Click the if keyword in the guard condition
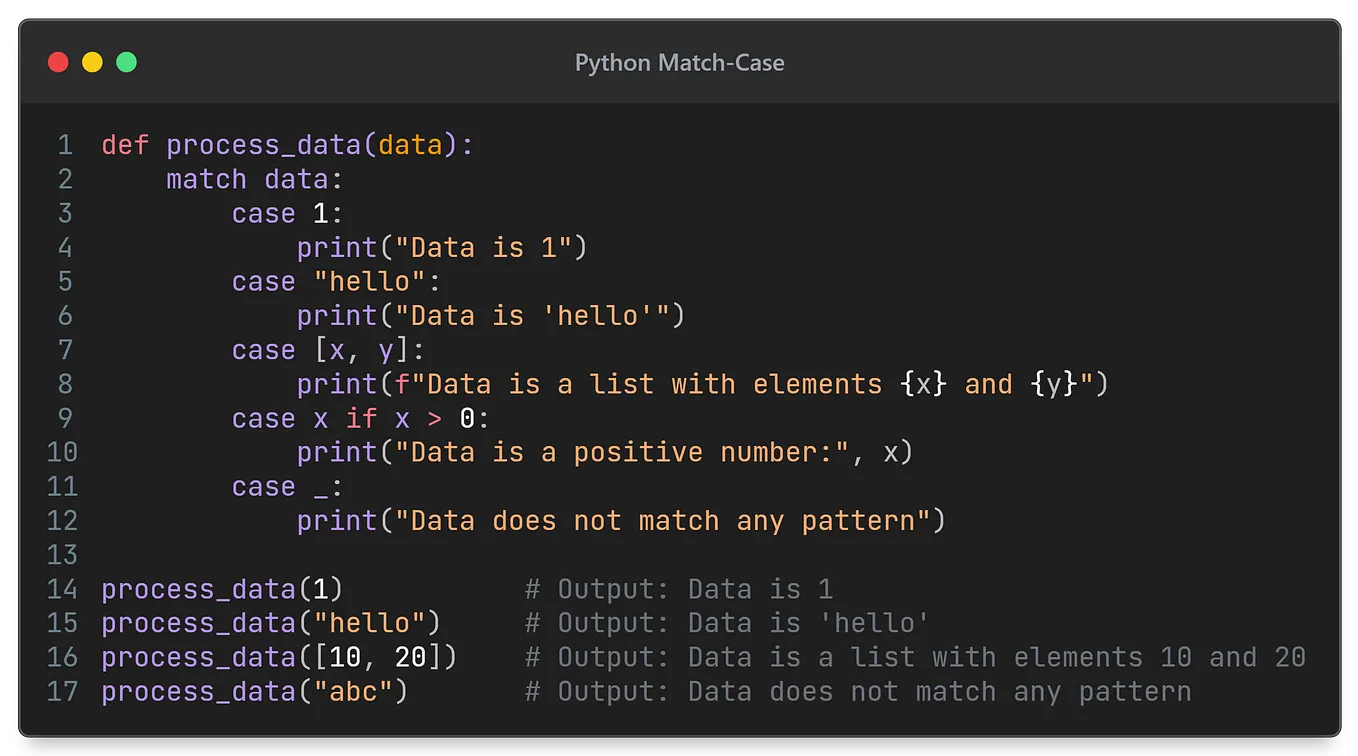Screen dimensions: 1358x756 point(361,418)
